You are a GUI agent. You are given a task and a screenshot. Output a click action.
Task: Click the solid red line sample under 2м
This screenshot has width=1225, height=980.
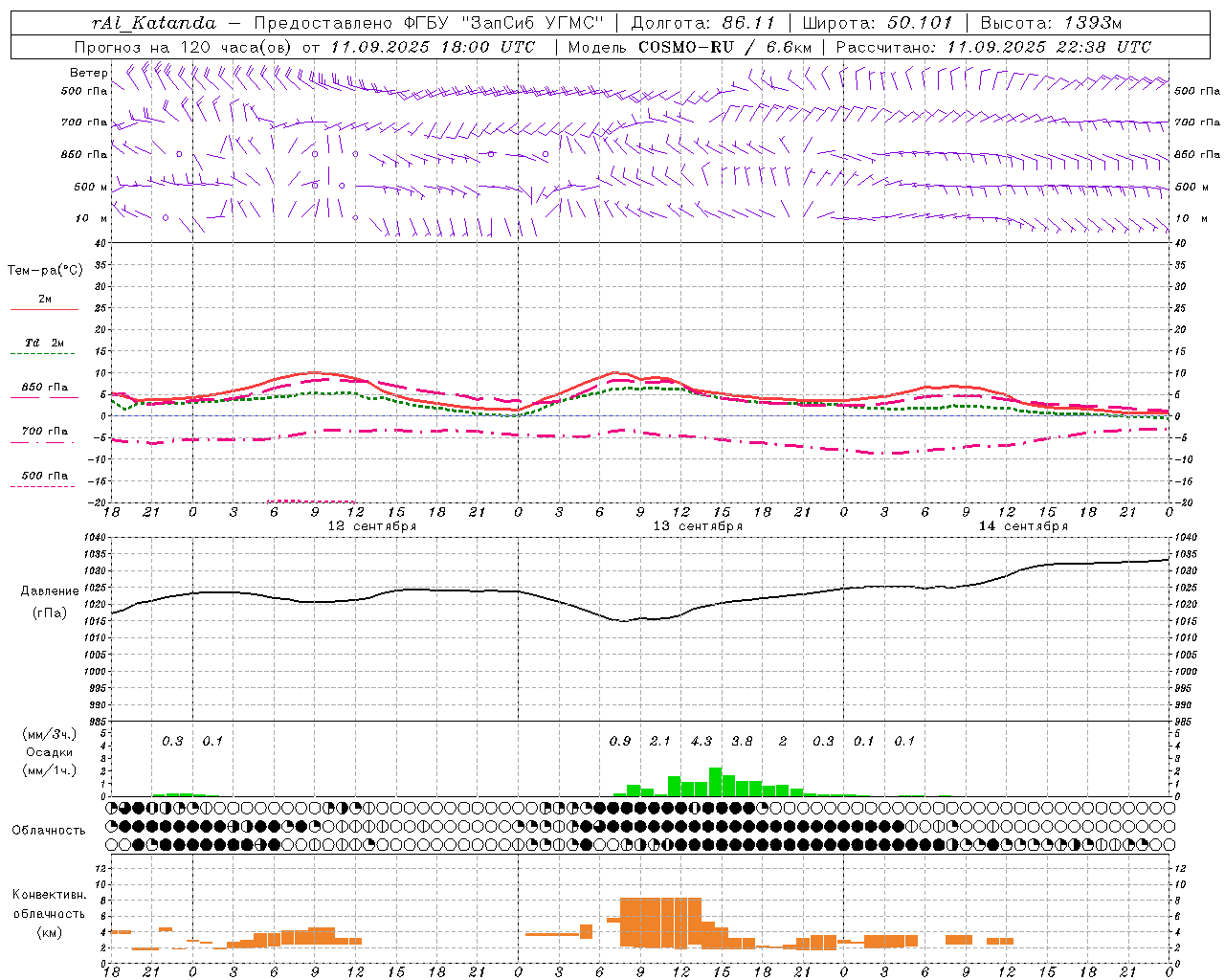pos(44,309)
